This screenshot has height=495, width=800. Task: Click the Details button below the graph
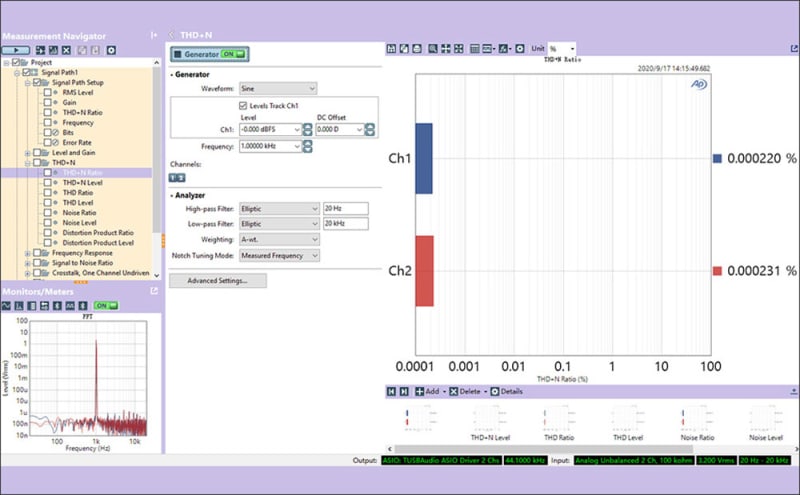point(507,391)
